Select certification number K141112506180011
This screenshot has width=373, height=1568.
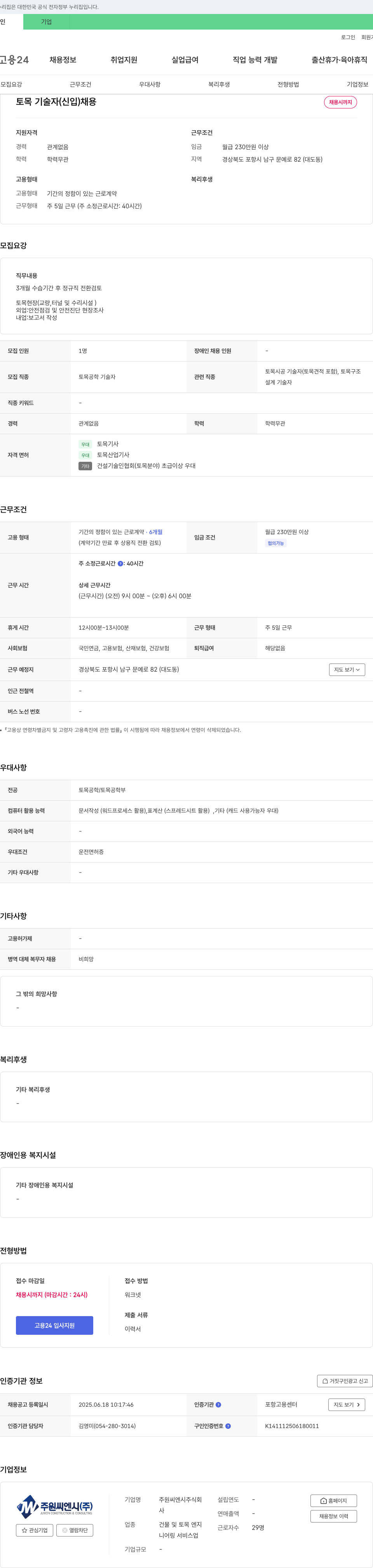click(x=292, y=1426)
